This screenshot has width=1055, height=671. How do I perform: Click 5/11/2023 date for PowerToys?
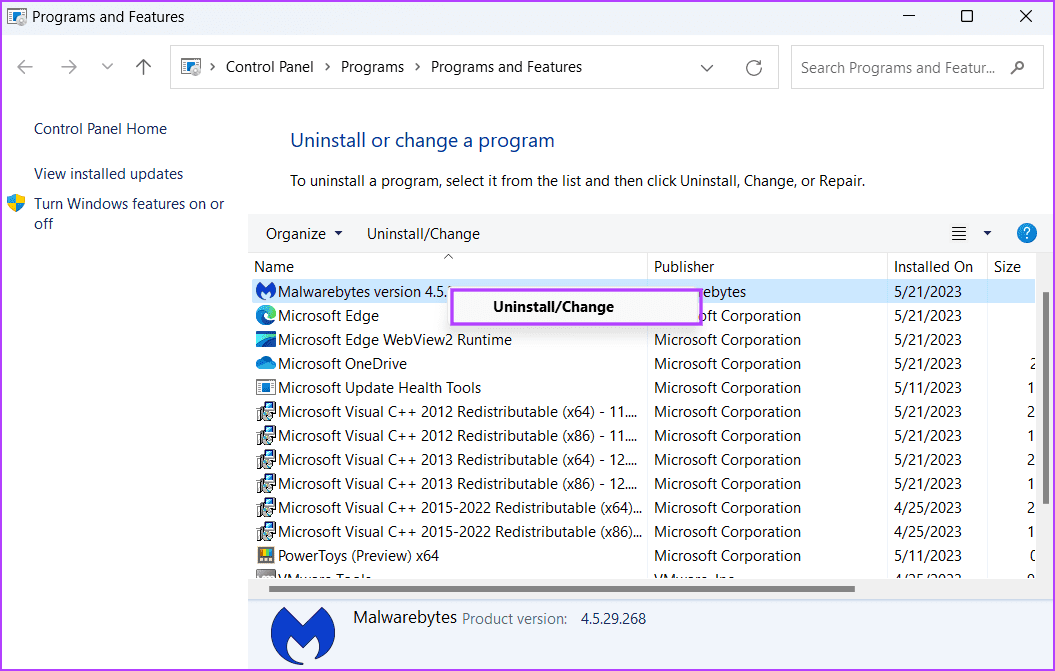(927, 556)
